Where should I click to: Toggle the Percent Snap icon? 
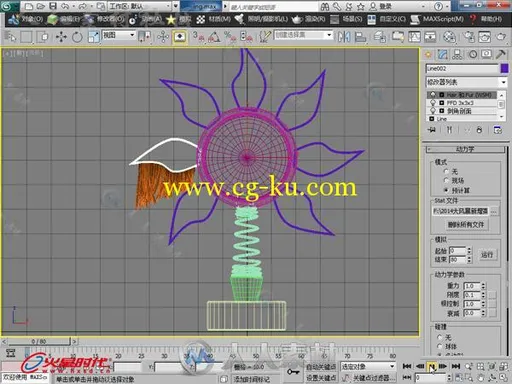[x=230, y=36]
